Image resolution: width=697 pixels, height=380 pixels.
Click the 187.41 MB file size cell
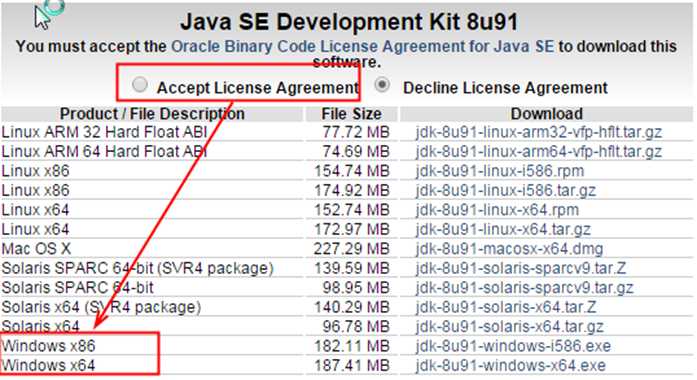pos(352,366)
